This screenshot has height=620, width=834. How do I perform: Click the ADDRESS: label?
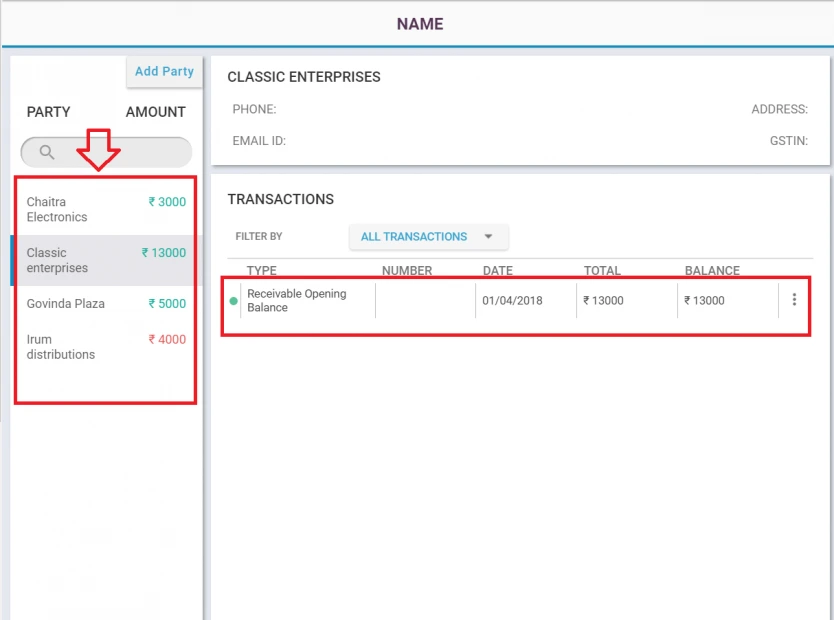point(779,110)
